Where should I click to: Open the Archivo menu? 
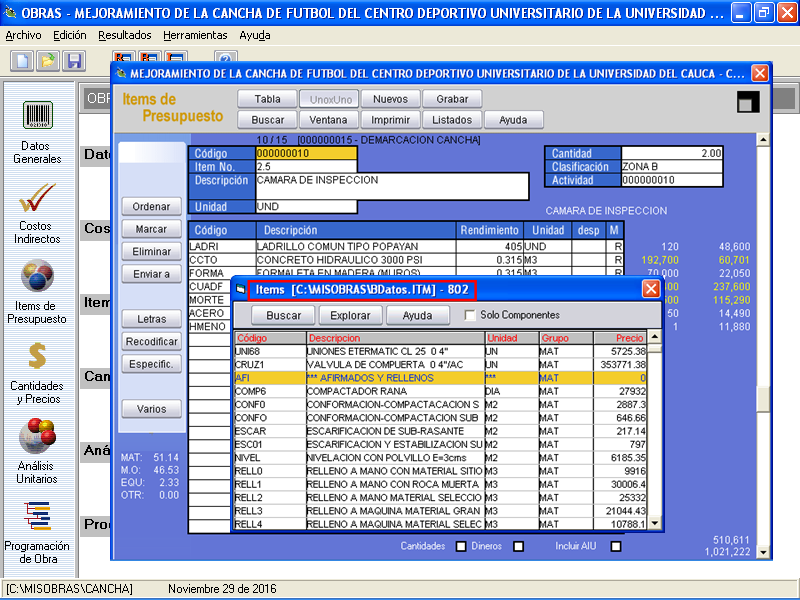[23, 35]
